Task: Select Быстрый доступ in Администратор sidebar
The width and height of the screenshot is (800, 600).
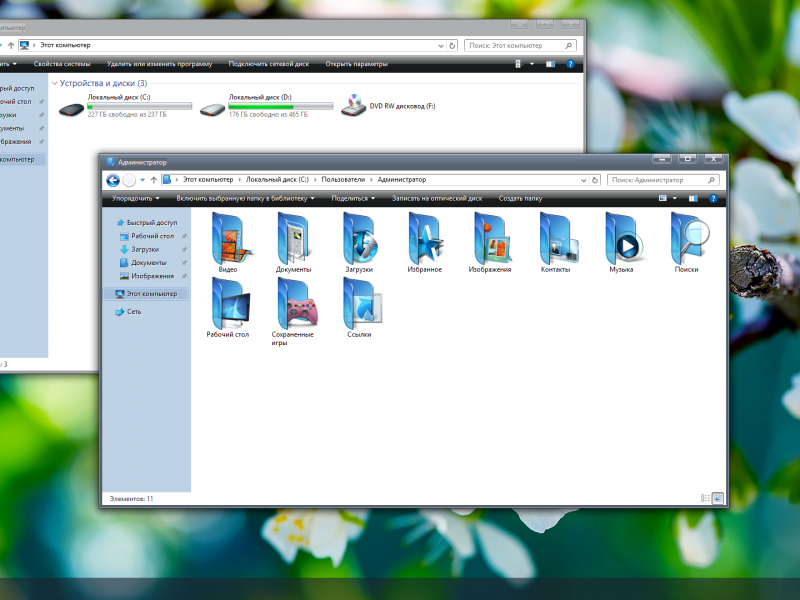Action: tap(147, 222)
